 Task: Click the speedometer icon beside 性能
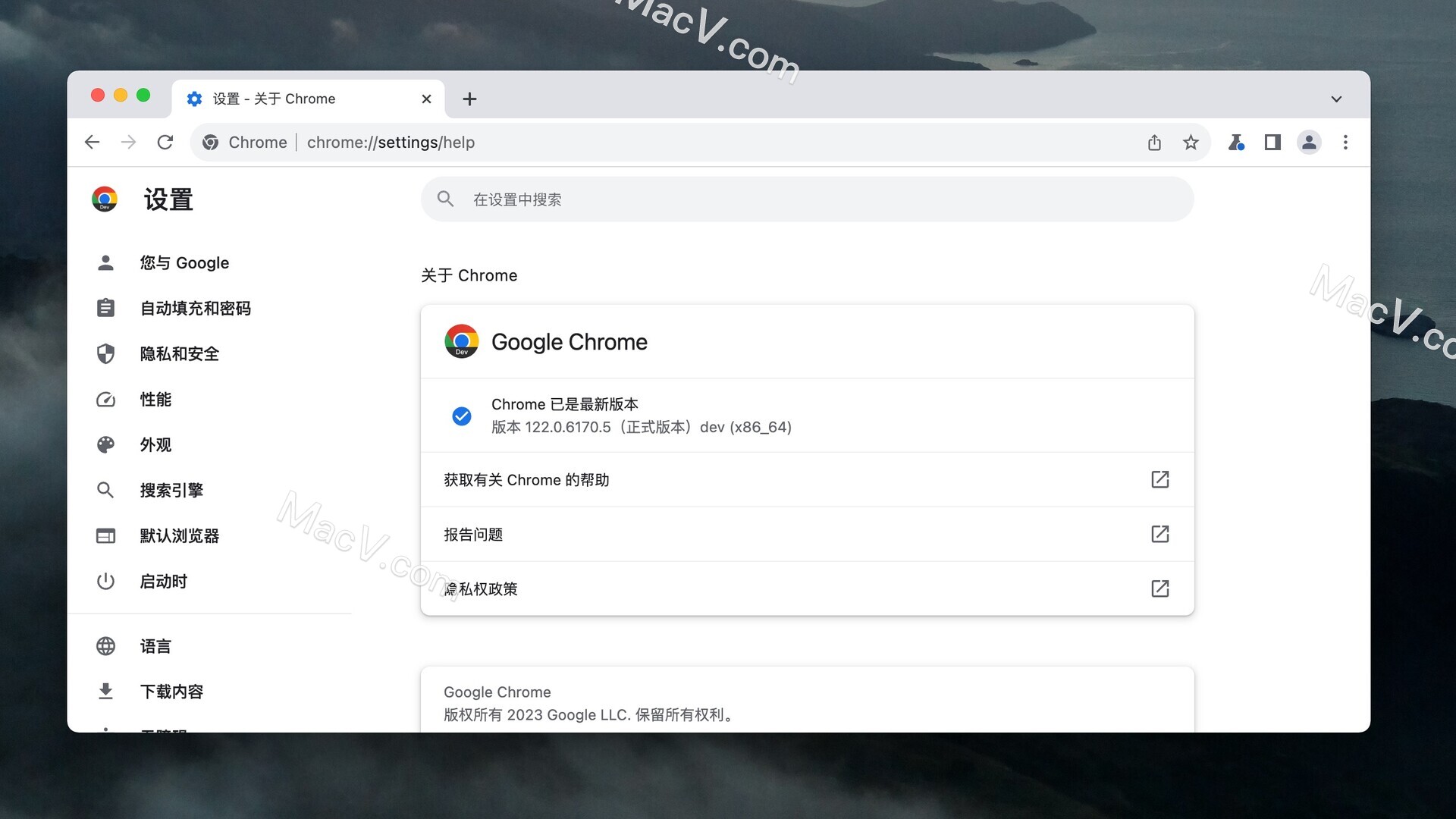click(x=105, y=400)
